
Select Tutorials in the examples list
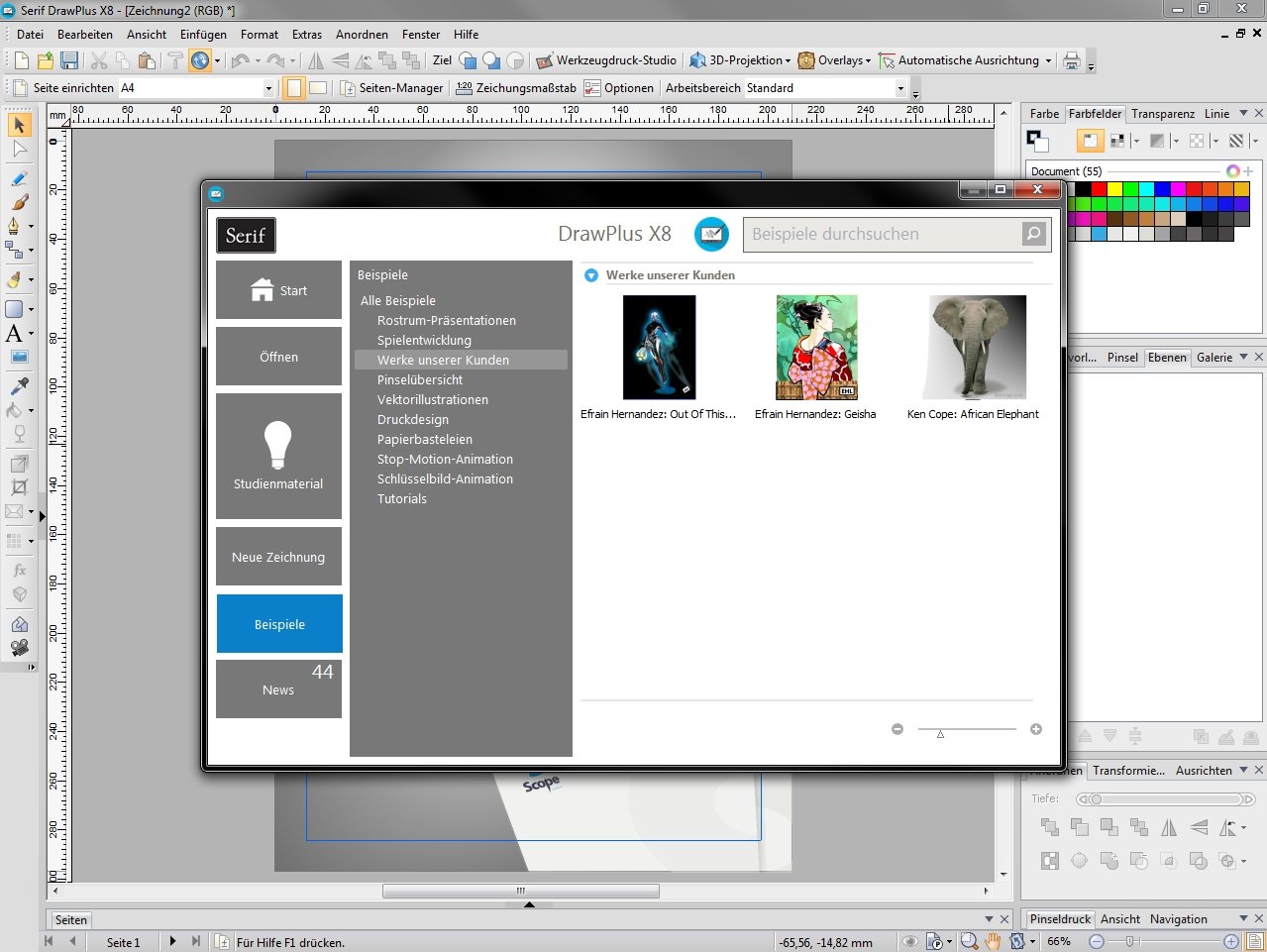pos(402,498)
